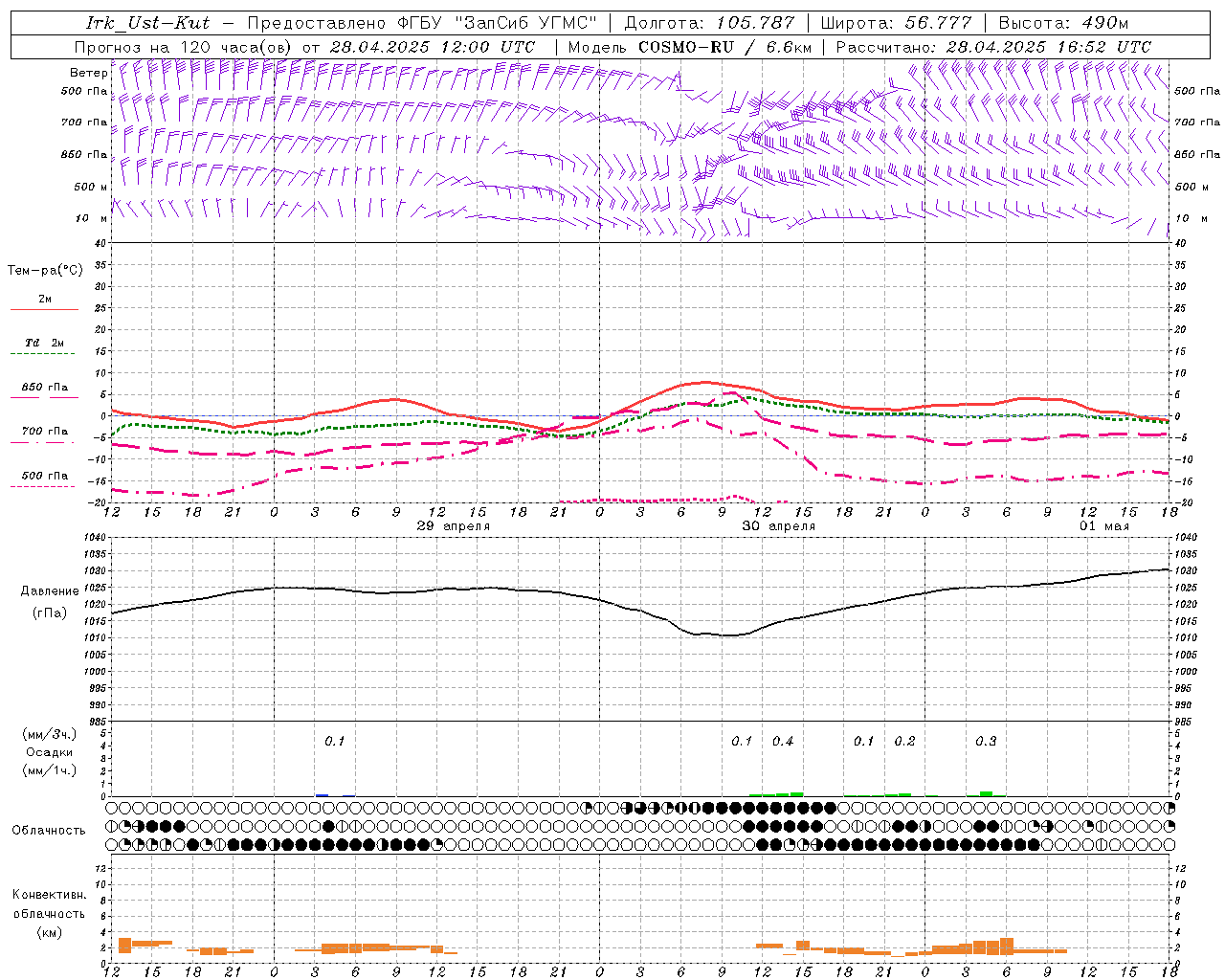This screenshot has width=1225, height=980.
Task: Click the "0.2" precipitation value
Action: click(x=904, y=742)
